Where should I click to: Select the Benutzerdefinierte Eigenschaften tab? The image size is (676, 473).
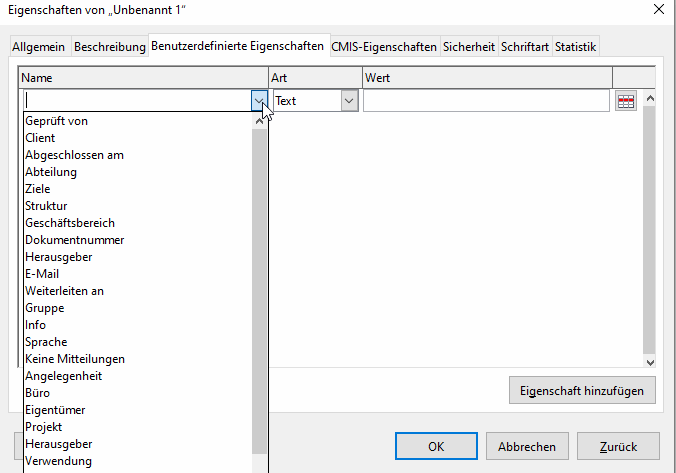[x=238, y=46]
